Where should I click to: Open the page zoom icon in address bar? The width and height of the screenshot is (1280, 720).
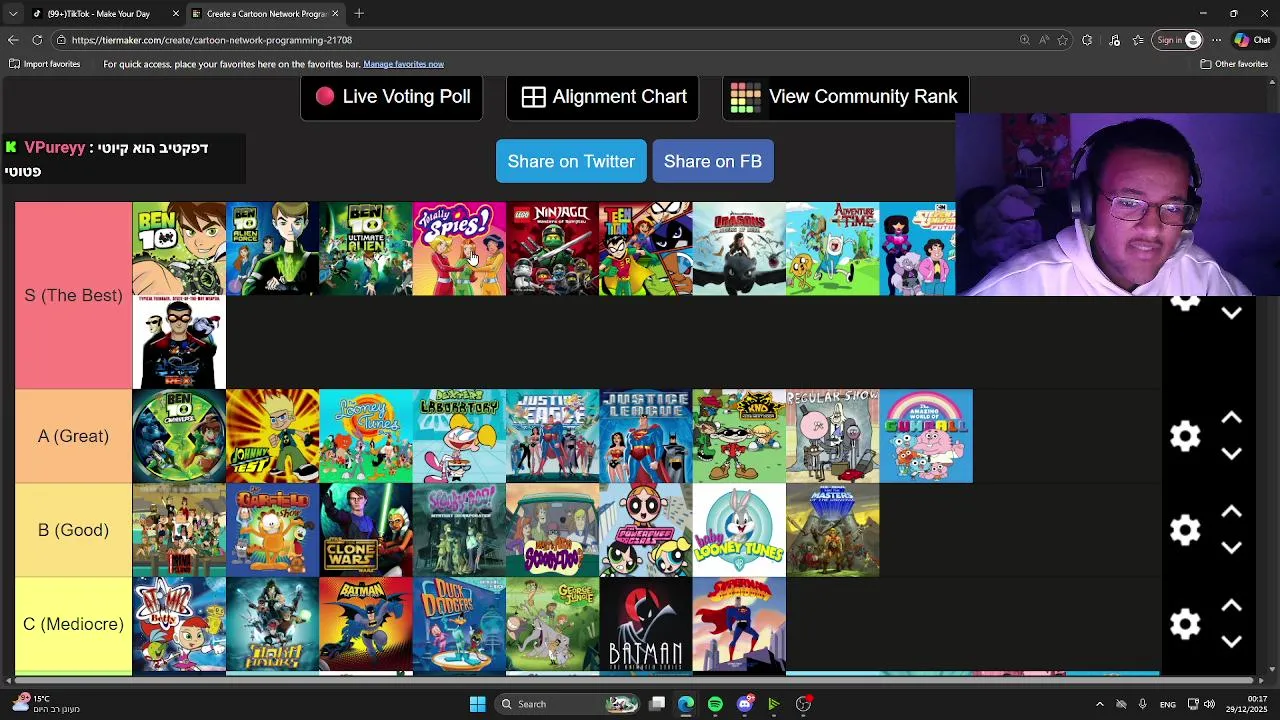1025,40
